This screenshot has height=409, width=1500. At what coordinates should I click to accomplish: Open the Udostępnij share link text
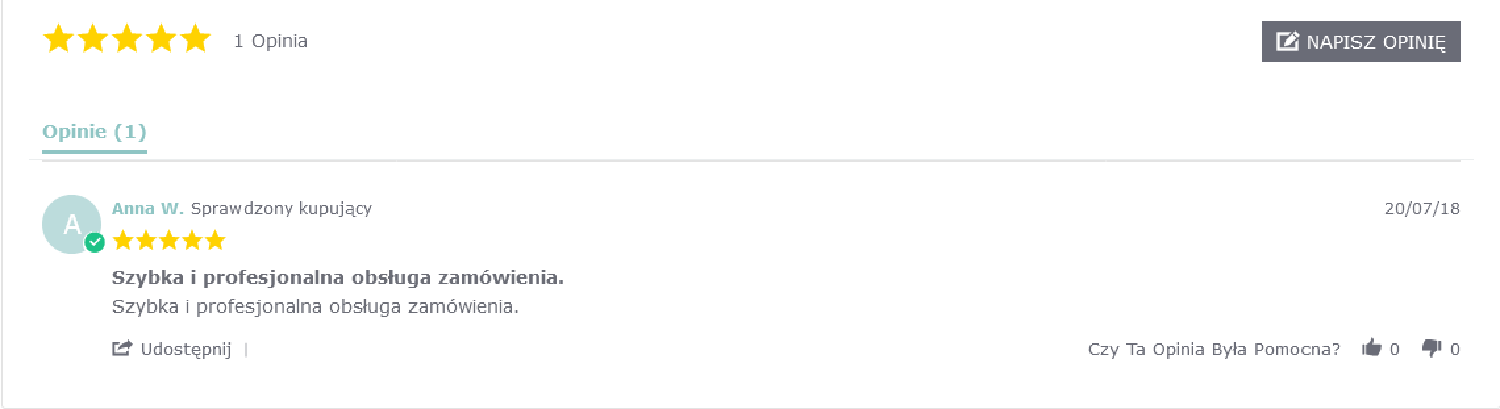(x=186, y=349)
